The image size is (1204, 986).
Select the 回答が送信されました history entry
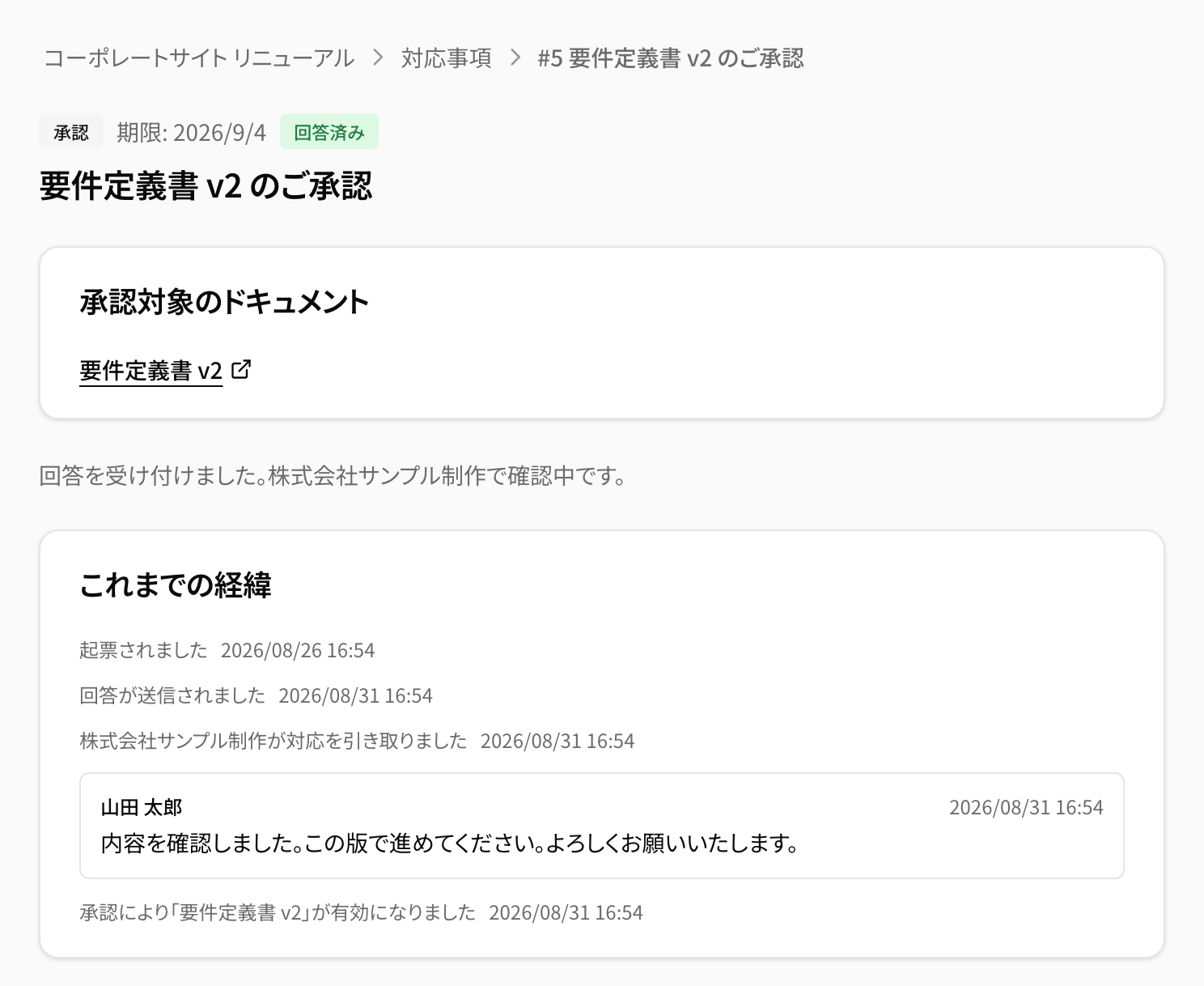coord(256,695)
